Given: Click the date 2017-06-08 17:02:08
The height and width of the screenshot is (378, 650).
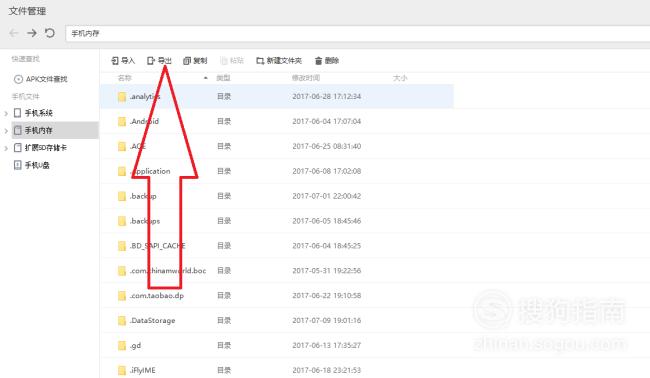Looking at the screenshot, I should [327, 171].
